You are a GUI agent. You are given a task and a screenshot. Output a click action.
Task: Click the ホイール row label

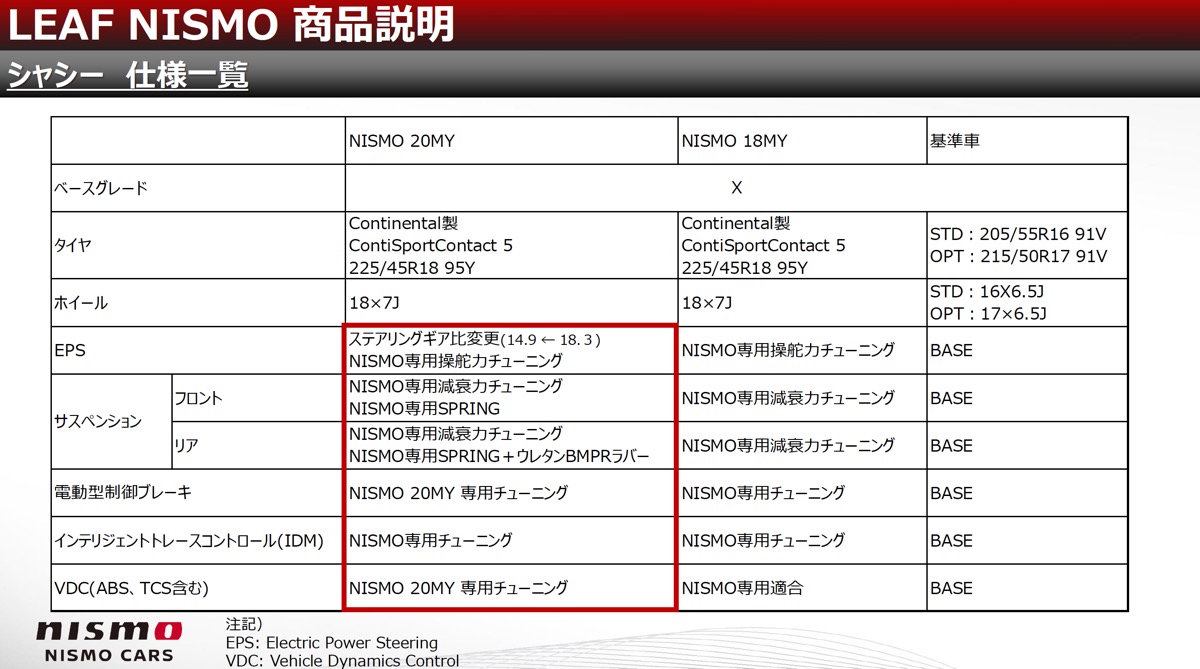(x=80, y=303)
